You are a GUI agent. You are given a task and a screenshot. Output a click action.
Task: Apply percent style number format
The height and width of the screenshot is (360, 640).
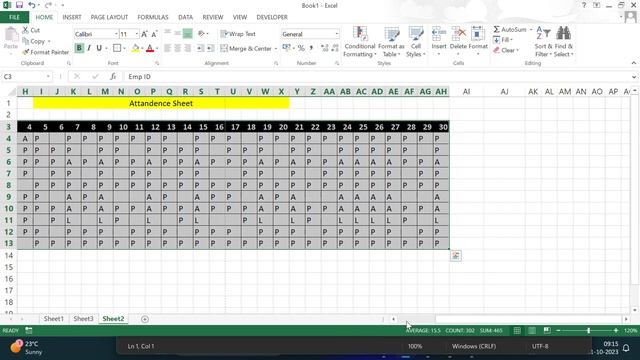[301, 48]
